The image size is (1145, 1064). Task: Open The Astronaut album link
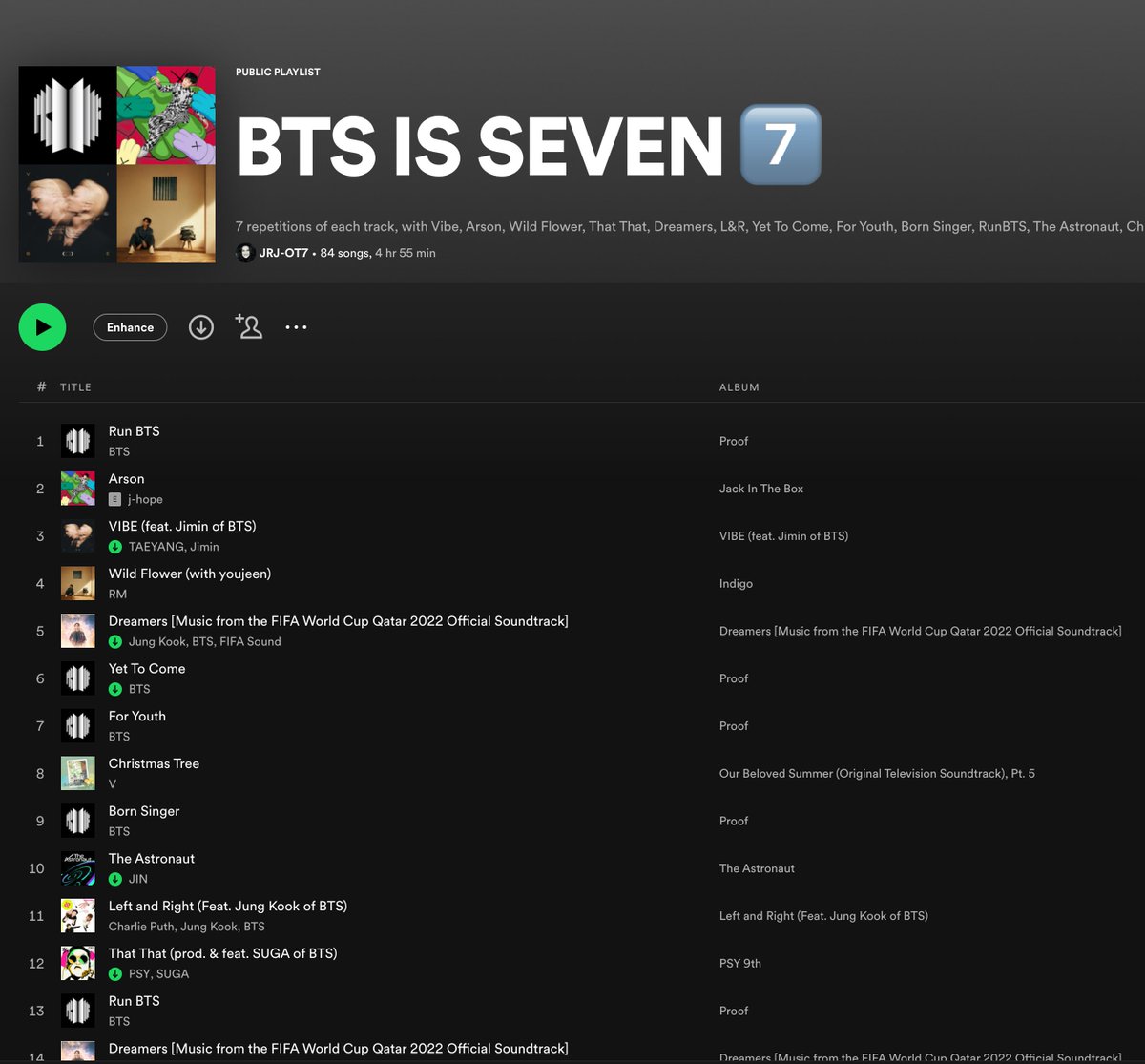click(757, 868)
